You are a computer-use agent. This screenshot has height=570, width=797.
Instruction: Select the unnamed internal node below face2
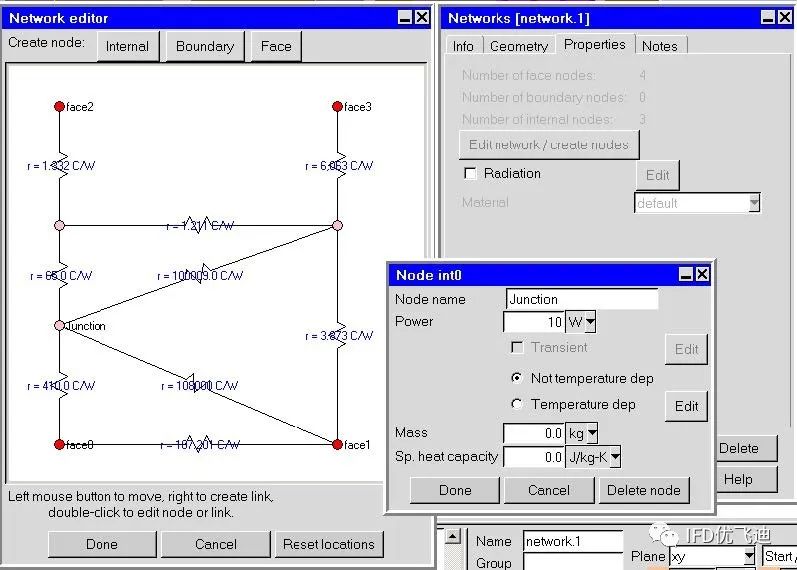(59, 225)
